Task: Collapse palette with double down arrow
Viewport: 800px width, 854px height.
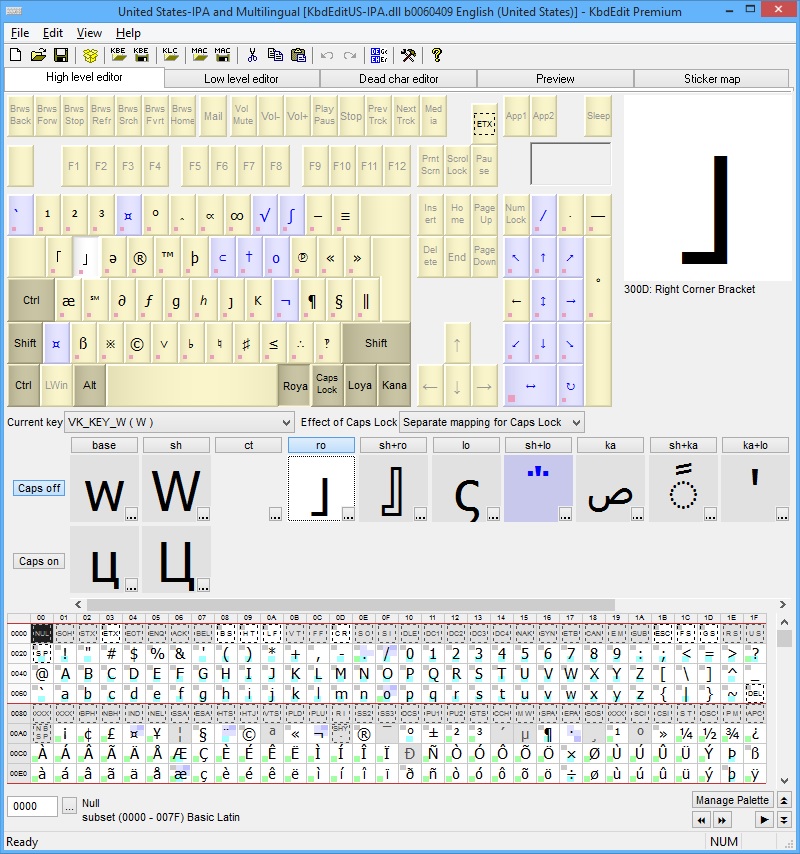Action: point(784,820)
